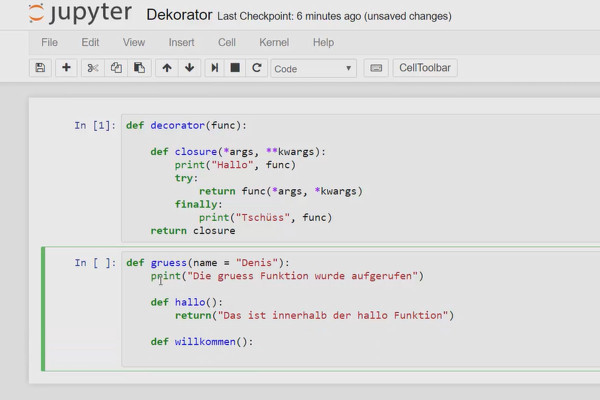This screenshot has height=400, width=600.
Task: Click the 'def closure(*args, **kwargs):' line
Action: 238,152
